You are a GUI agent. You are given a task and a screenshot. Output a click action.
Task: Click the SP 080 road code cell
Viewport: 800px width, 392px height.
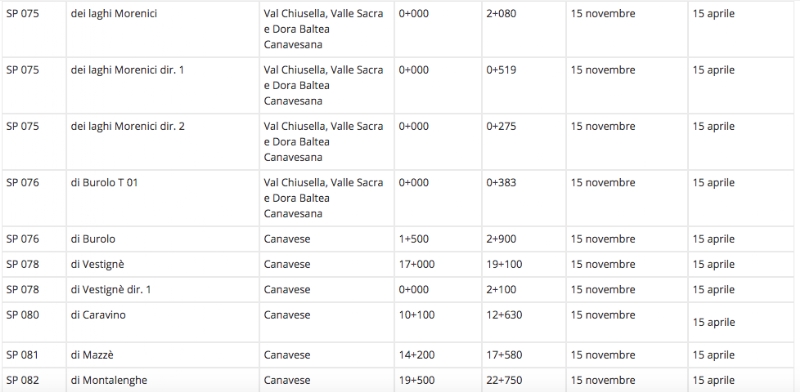tap(34, 322)
